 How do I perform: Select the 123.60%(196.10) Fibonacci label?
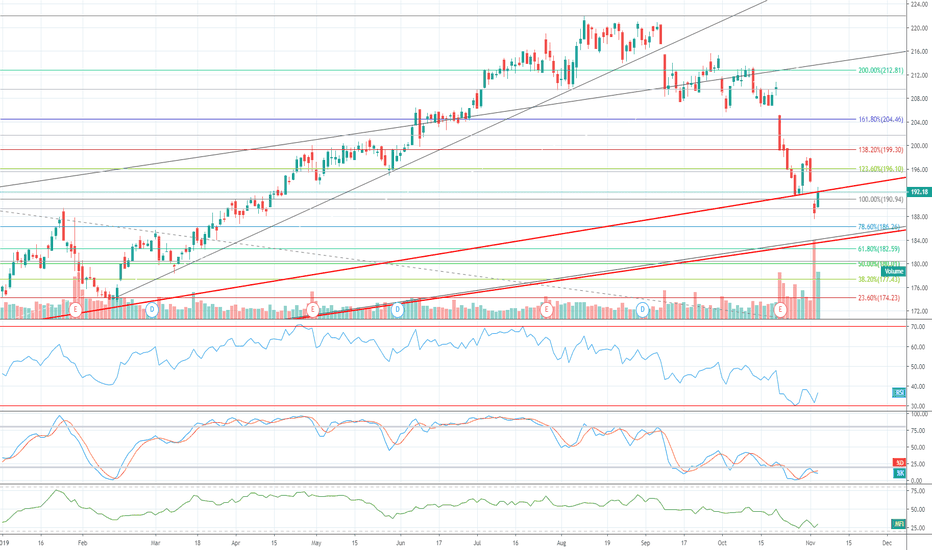pos(880,169)
